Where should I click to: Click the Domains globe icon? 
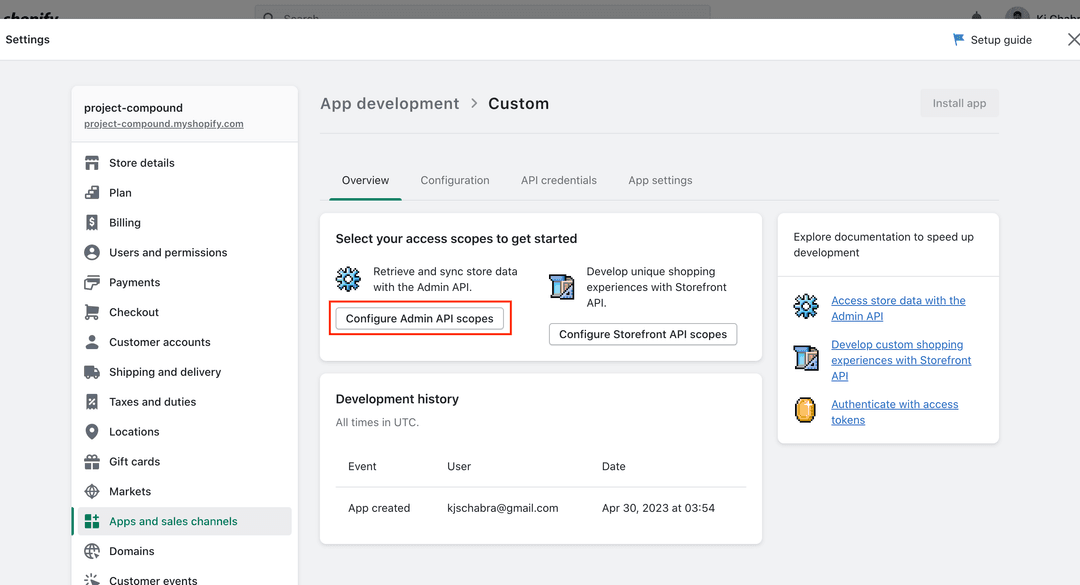point(92,551)
